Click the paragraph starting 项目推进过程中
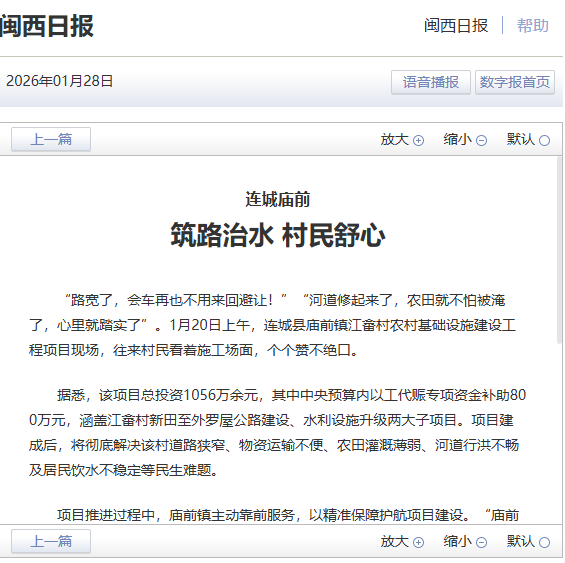Viewport: 565px width, 563px height. [x=288, y=515]
